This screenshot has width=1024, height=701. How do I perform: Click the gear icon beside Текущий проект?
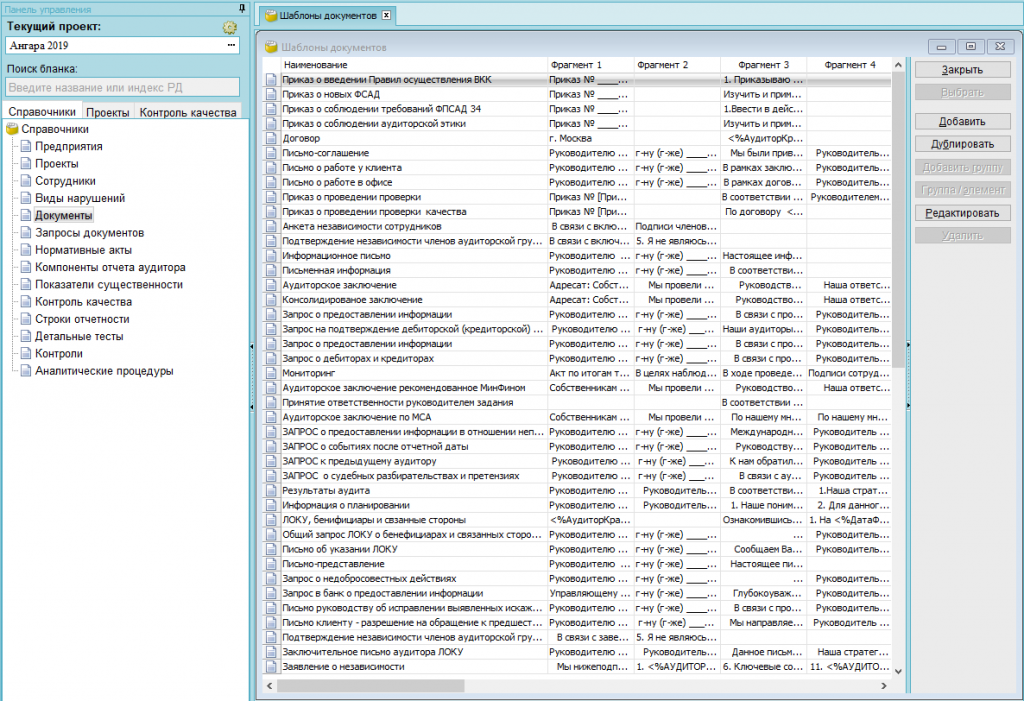click(x=229, y=27)
